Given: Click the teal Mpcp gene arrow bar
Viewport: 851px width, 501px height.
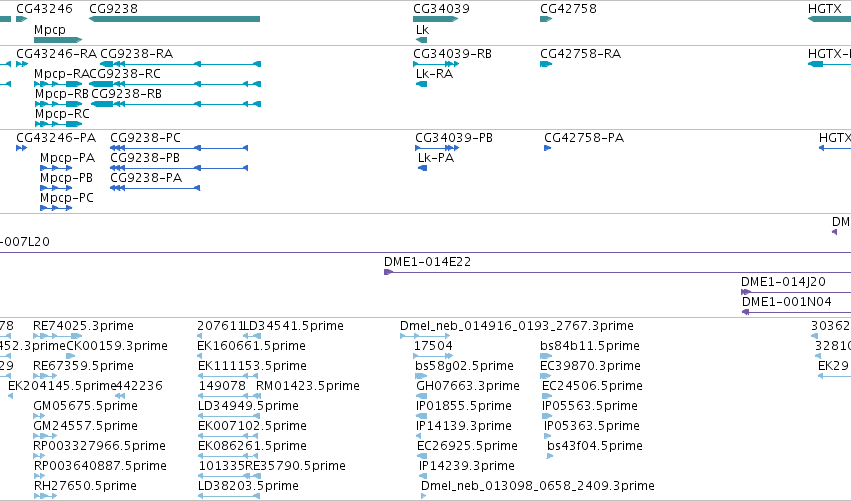Looking at the screenshot, I should tap(58, 40).
